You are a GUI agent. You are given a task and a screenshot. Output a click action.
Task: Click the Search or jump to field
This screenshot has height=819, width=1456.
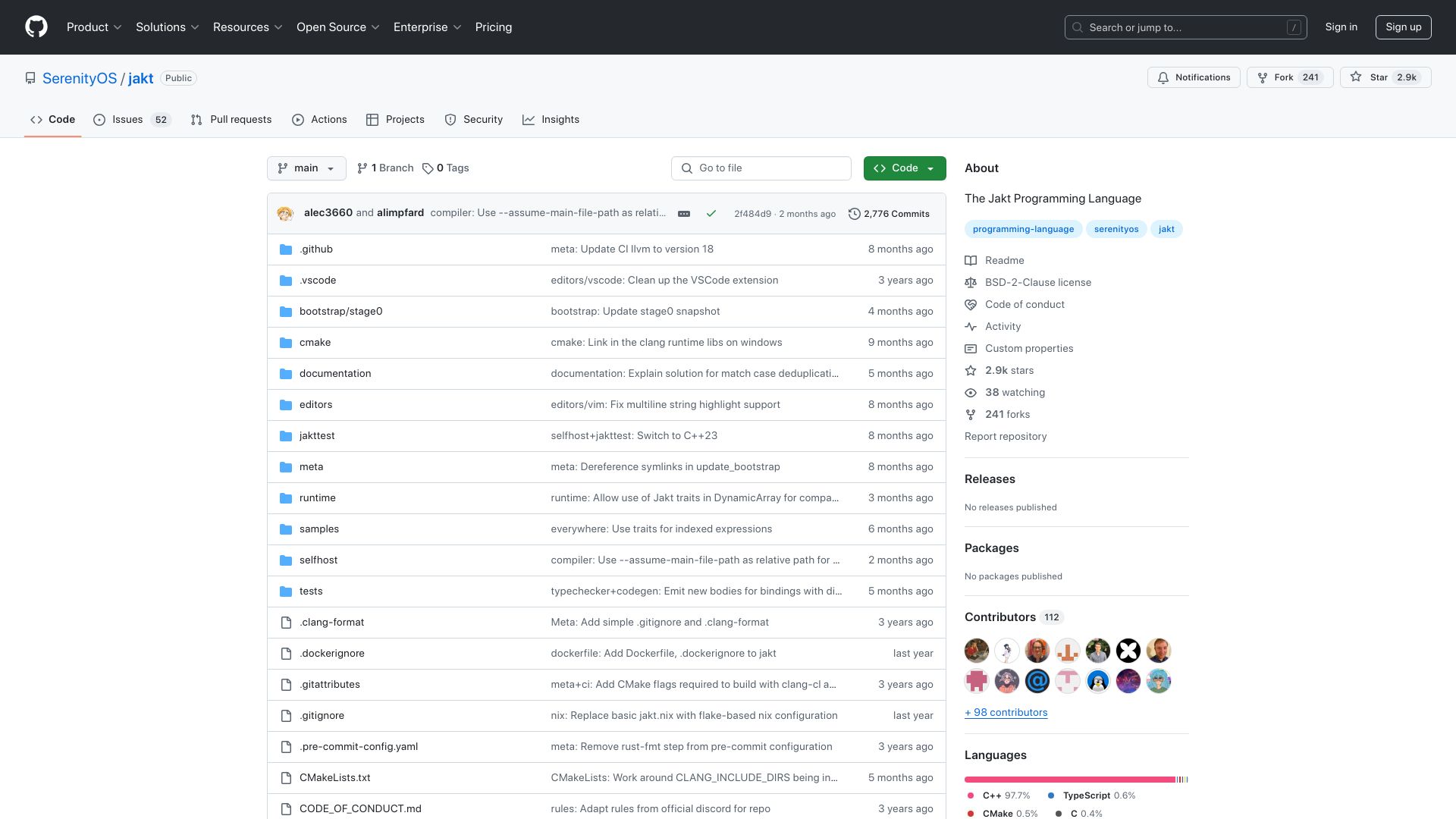click(x=1186, y=27)
